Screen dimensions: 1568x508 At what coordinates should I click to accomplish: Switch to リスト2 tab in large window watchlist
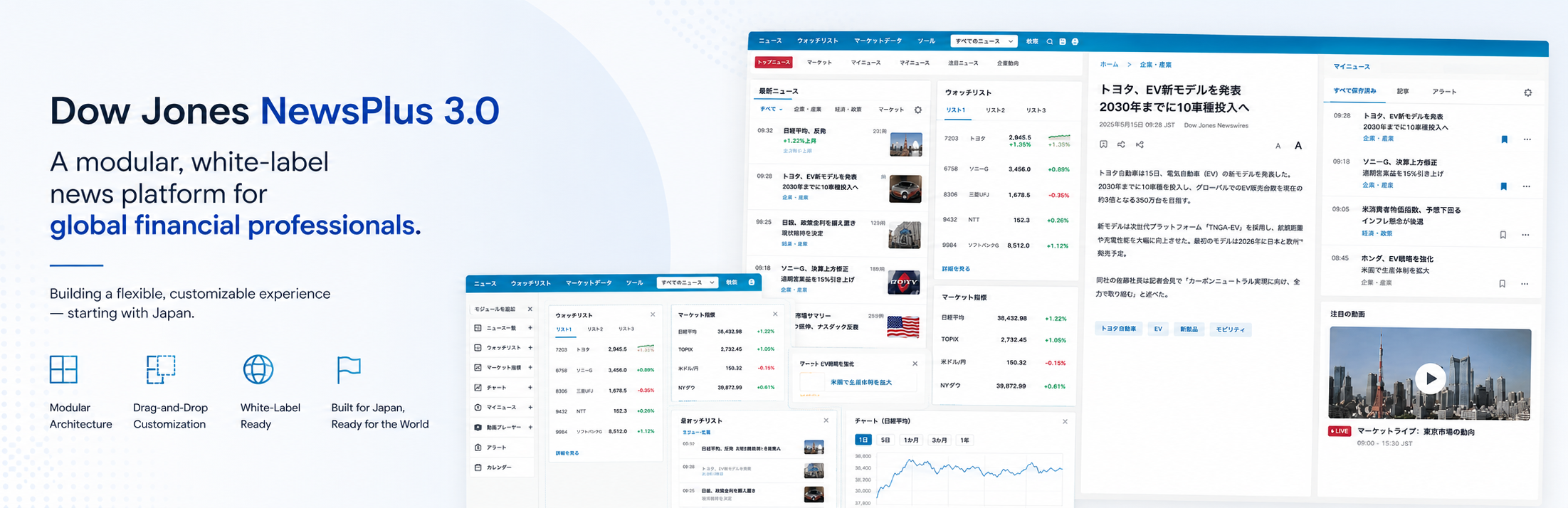[x=995, y=110]
